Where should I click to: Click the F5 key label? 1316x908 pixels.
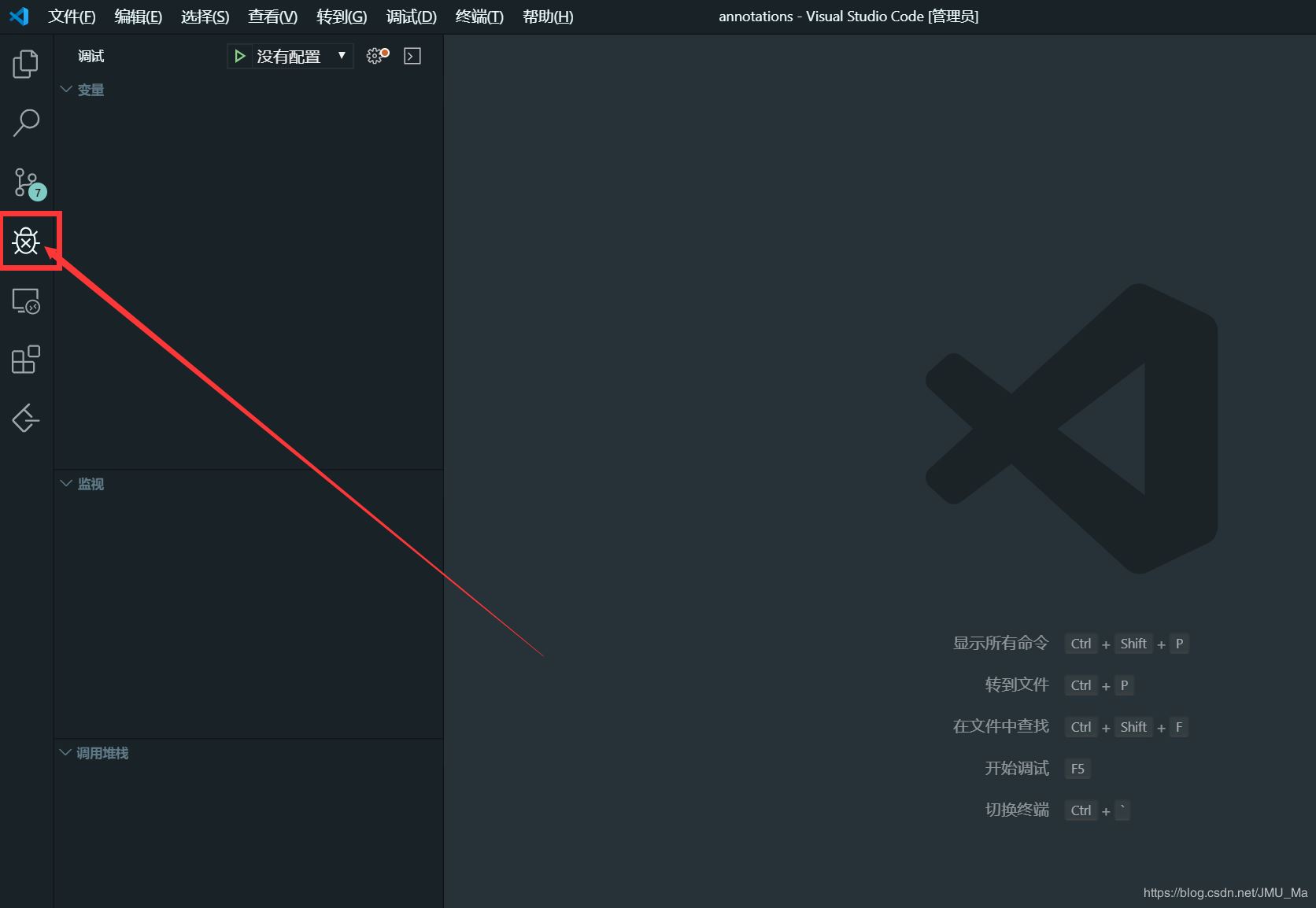point(1078,769)
